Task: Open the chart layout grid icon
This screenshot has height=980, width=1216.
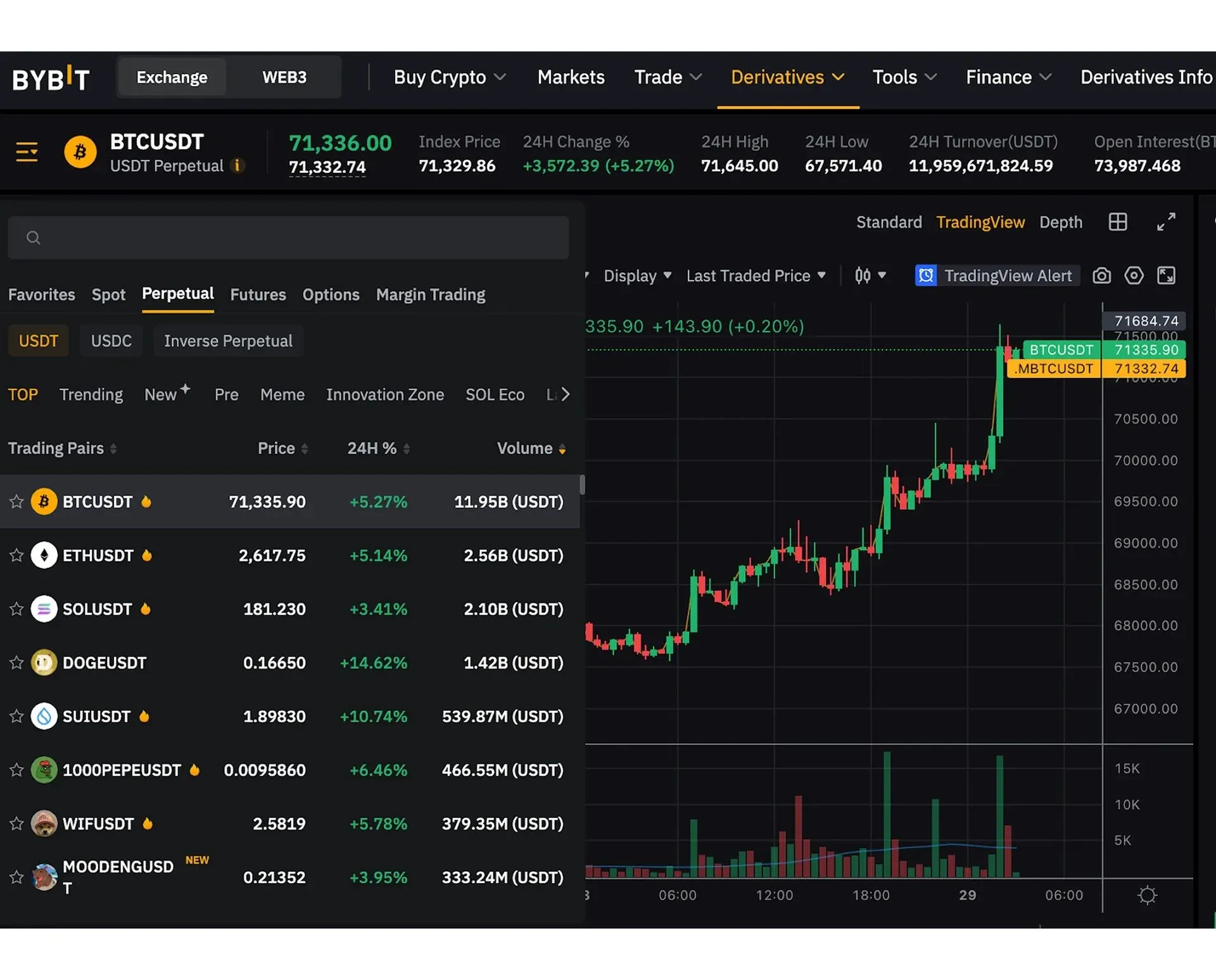Action: tap(1118, 222)
